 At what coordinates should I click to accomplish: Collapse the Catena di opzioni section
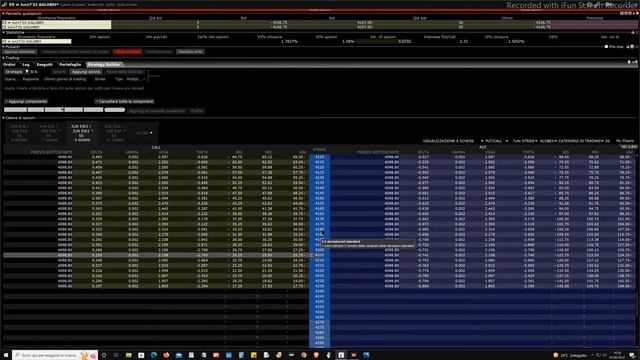(4, 118)
